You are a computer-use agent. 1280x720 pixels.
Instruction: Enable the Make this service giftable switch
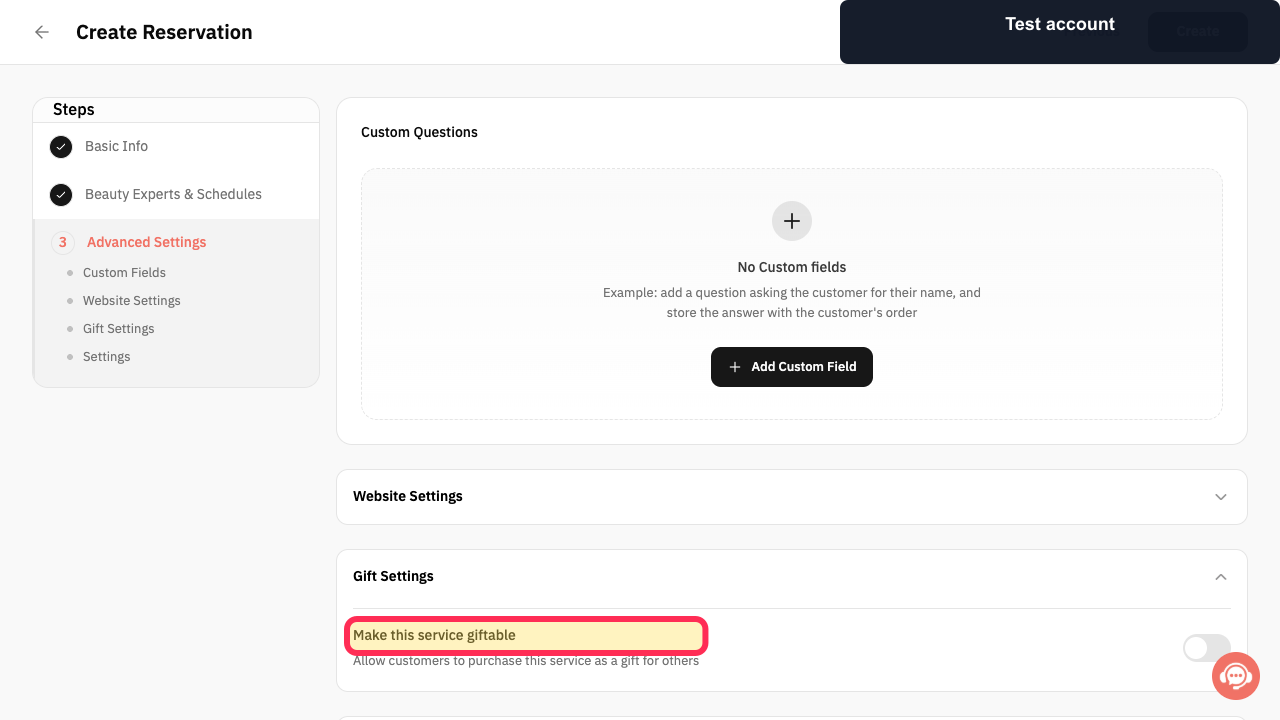[x=1206, y=648]
